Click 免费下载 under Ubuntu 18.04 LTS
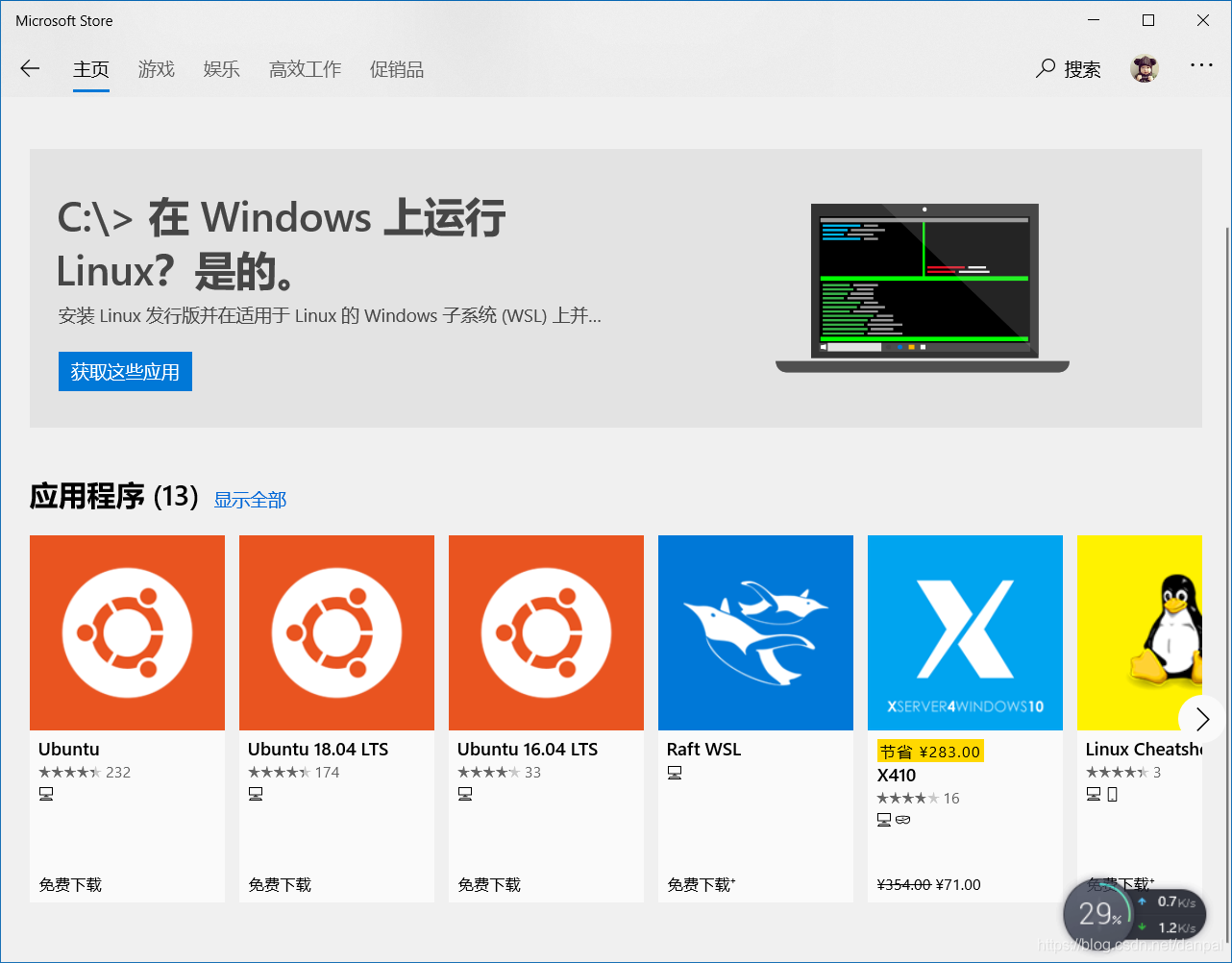Image resolution: width=1232 pixels, height=963 pixels. (280, 885)
